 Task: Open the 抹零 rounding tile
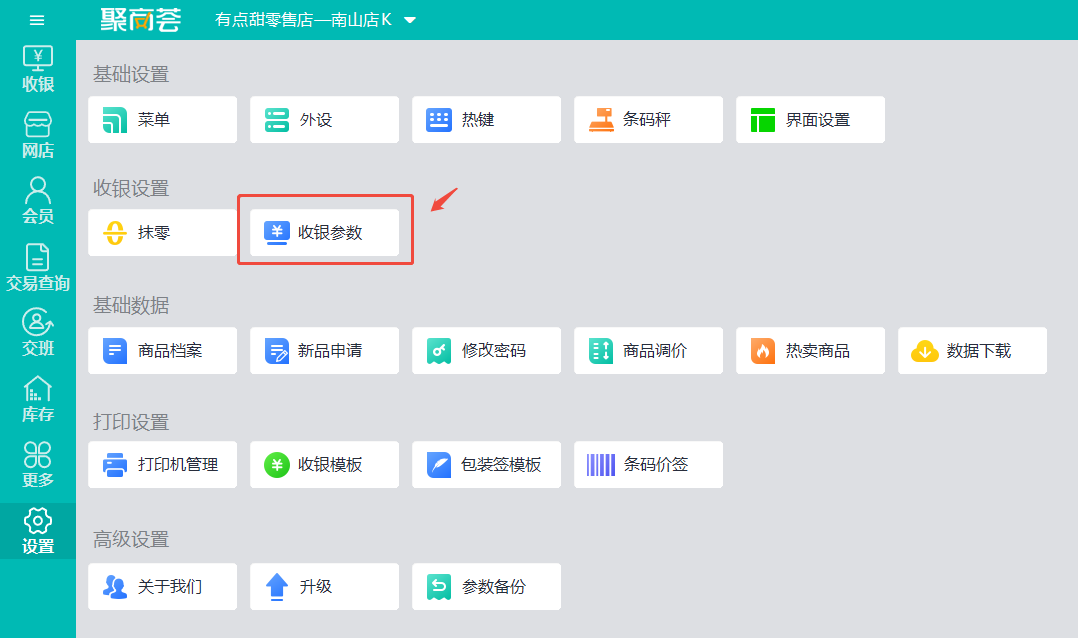coord(162,232)
